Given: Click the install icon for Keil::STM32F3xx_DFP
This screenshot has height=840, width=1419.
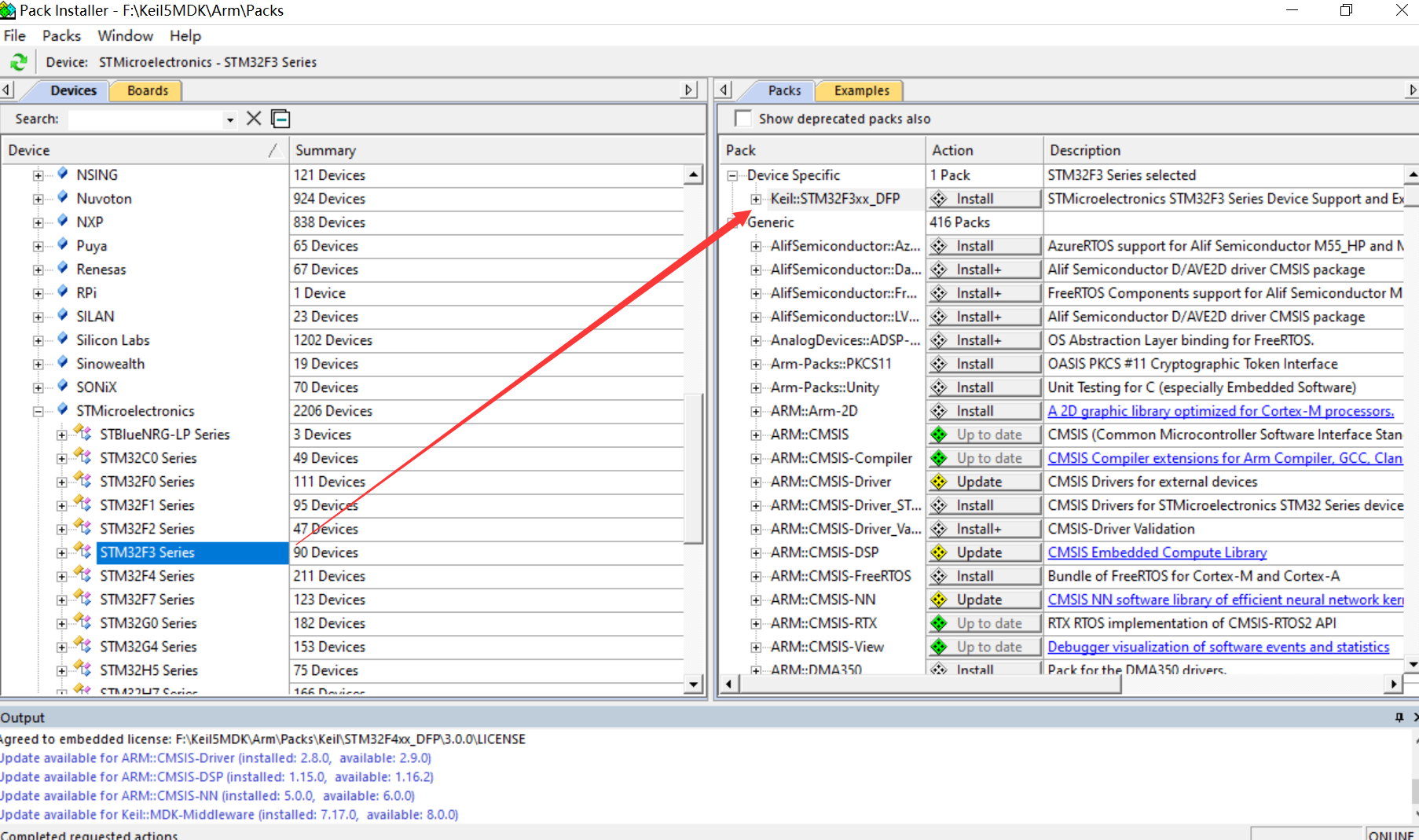Looking at the screenshot, I should [939, 199].
